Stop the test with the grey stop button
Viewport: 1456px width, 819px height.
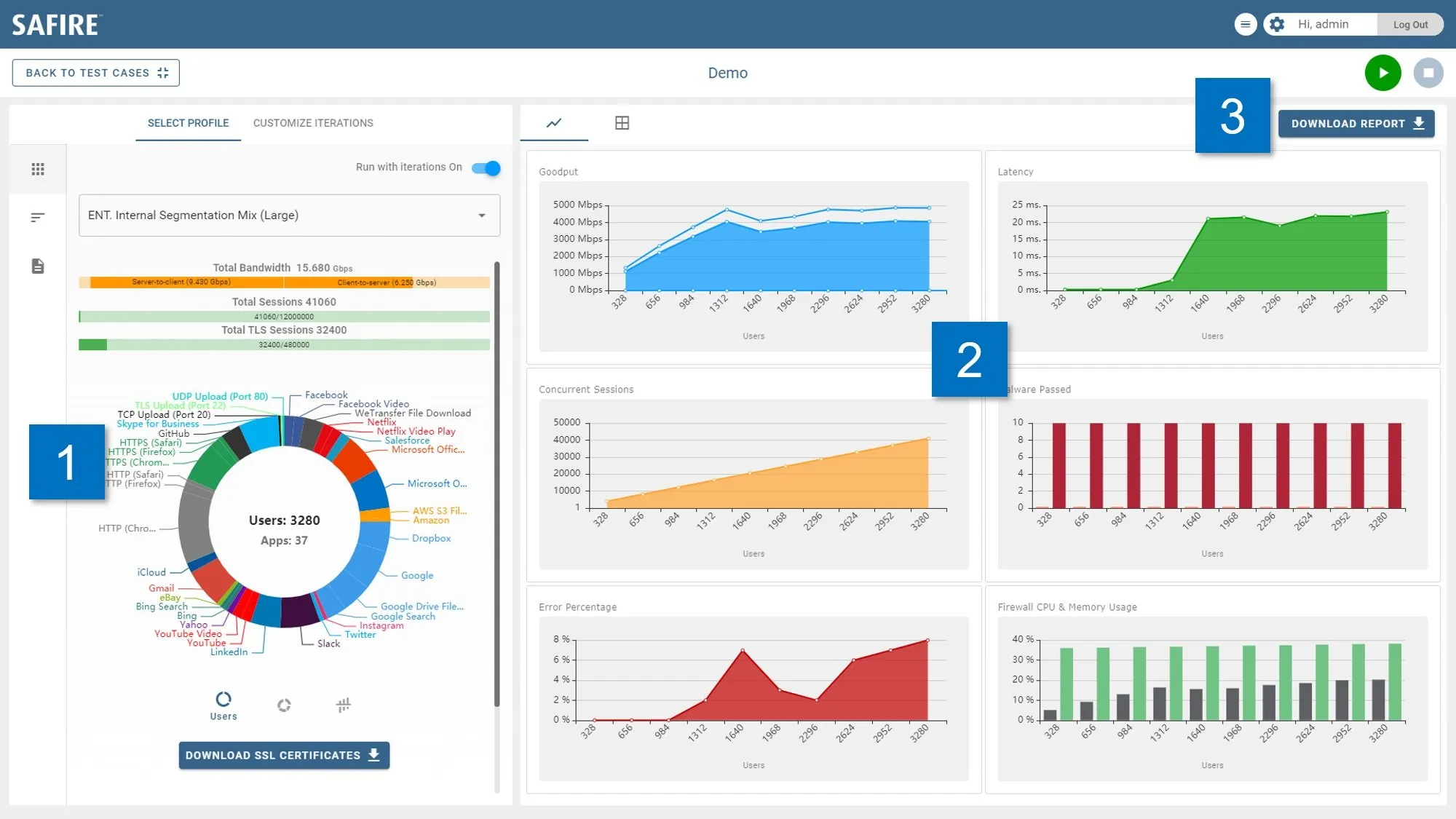1428,73
